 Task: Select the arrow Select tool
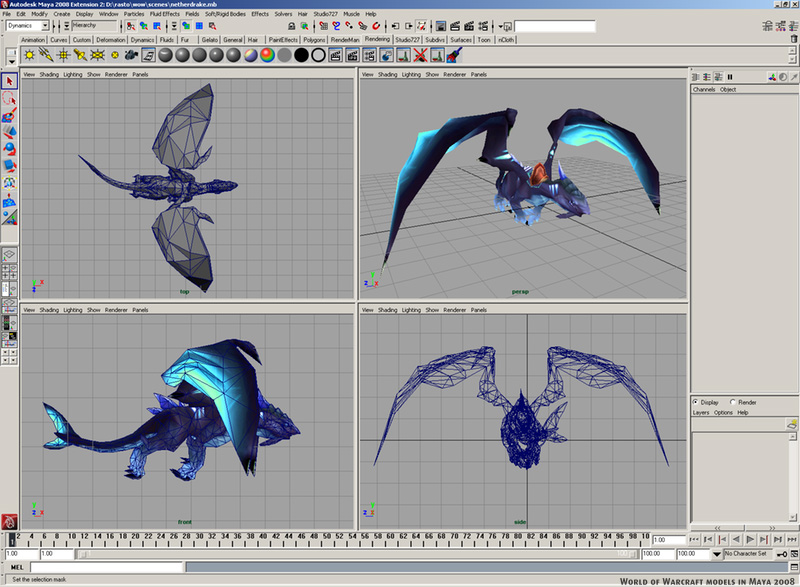click(9, 81)
